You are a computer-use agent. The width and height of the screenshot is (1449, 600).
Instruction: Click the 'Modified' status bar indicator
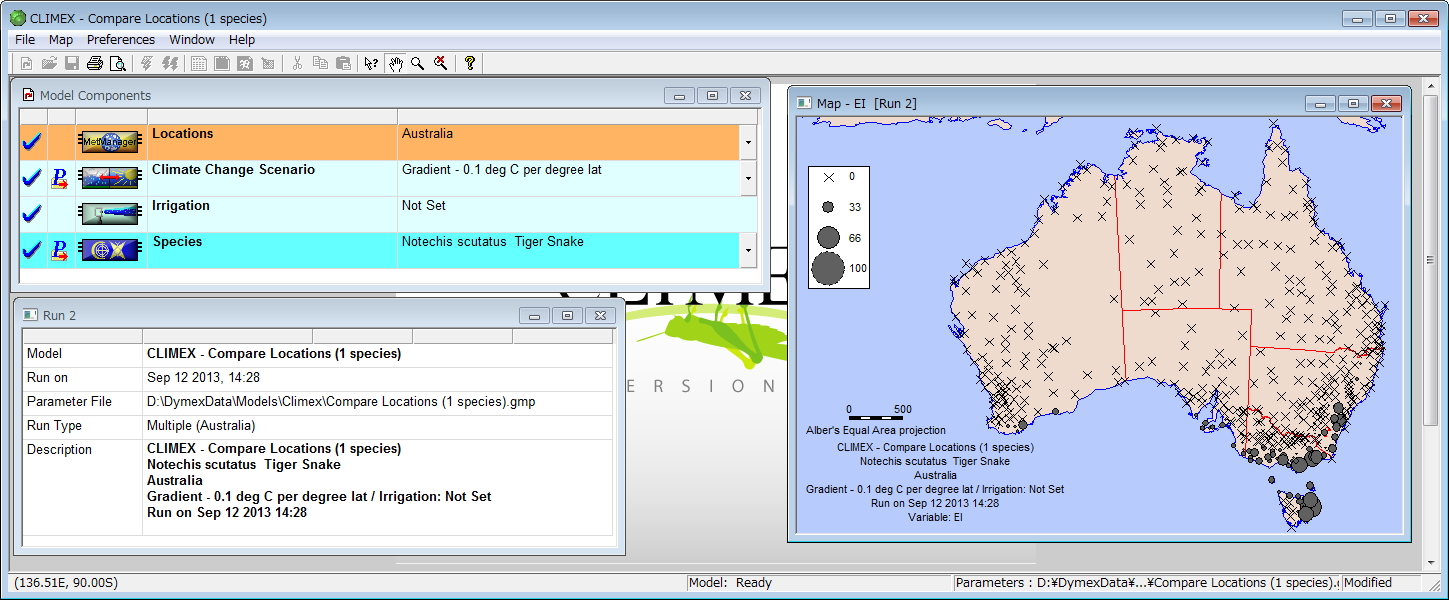pyautogui.click(x=1368, y=583)
